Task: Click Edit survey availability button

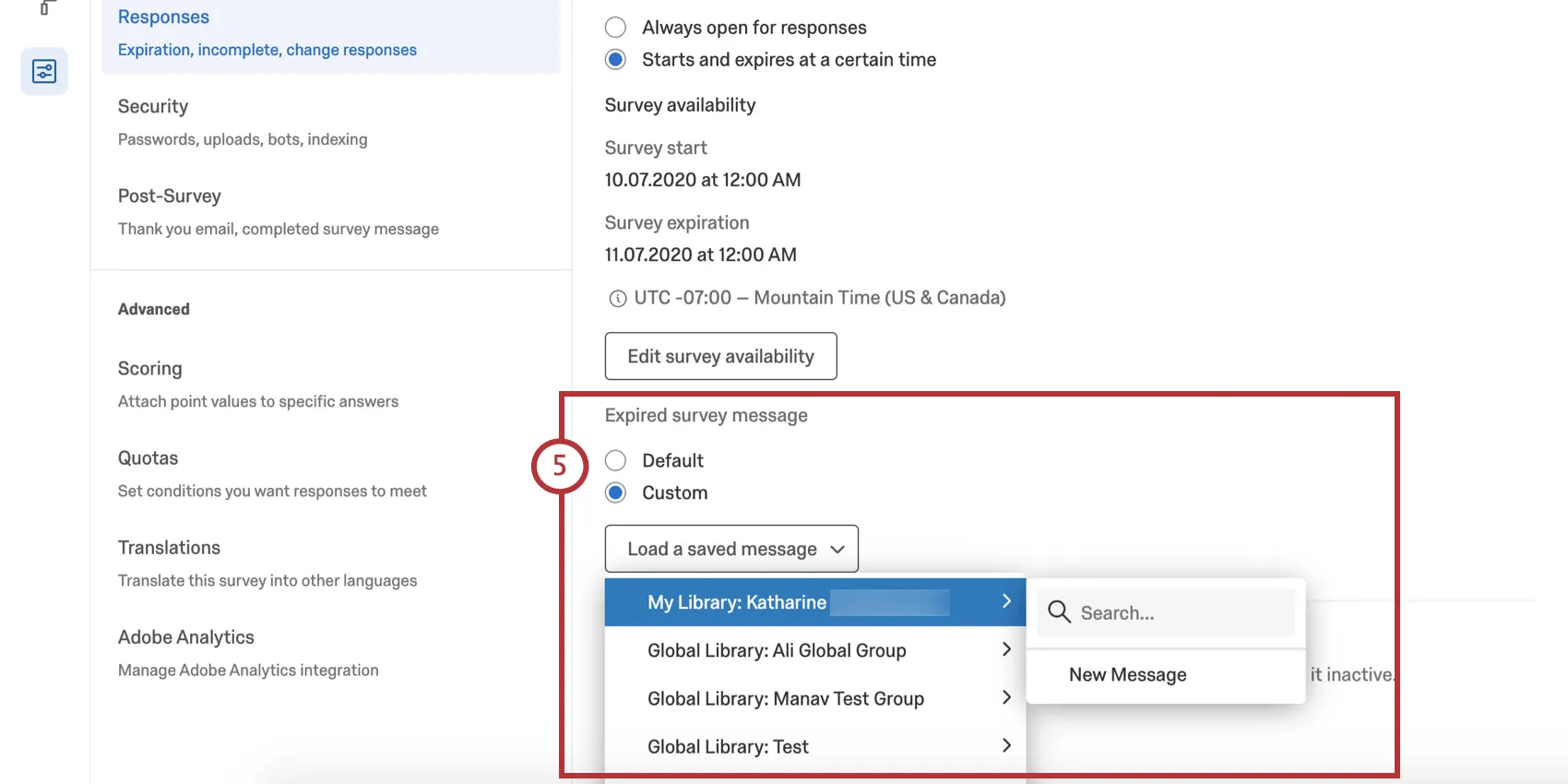Action: click(720, 356)
